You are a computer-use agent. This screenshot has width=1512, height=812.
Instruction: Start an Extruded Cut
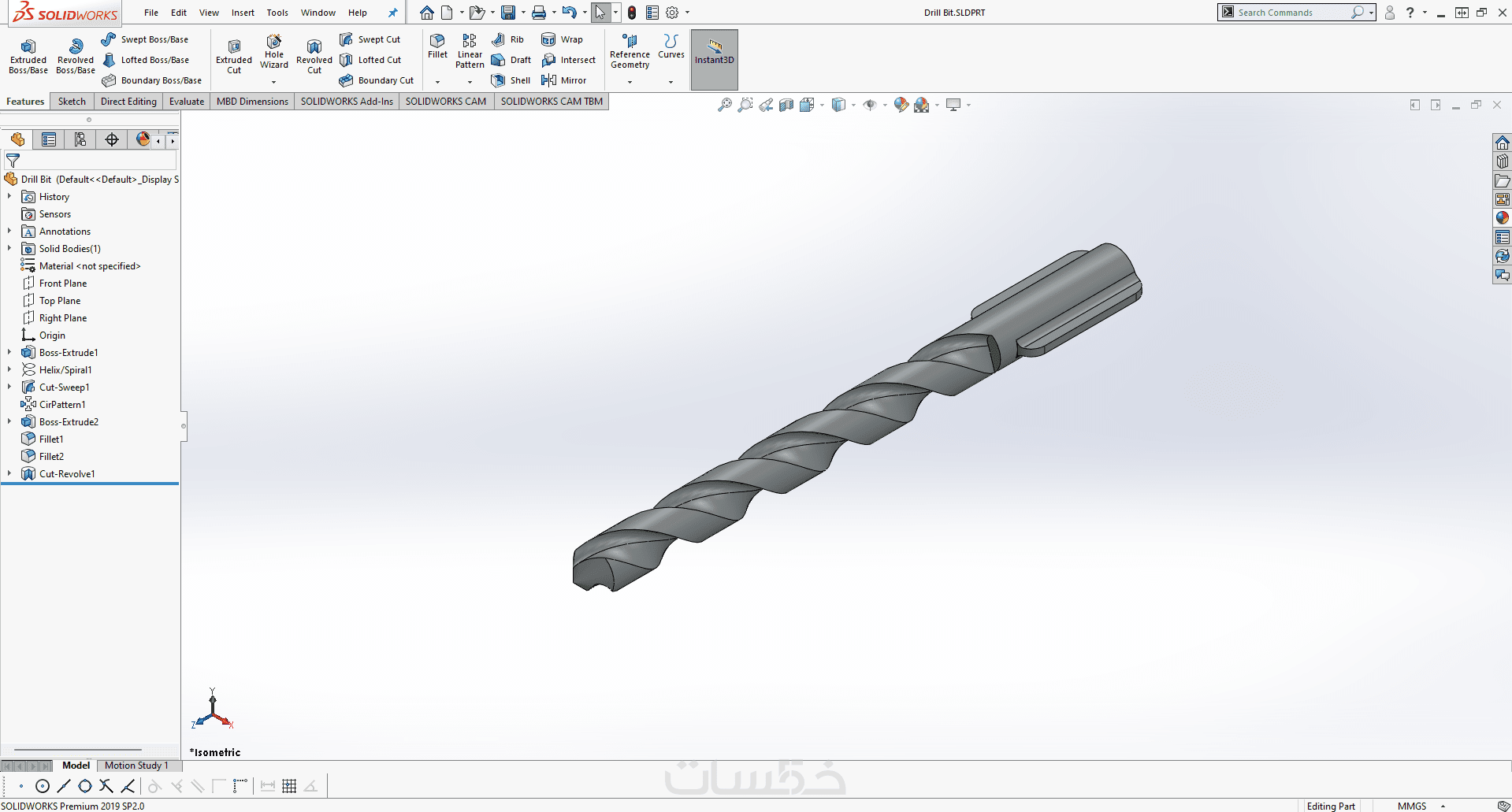234,57
